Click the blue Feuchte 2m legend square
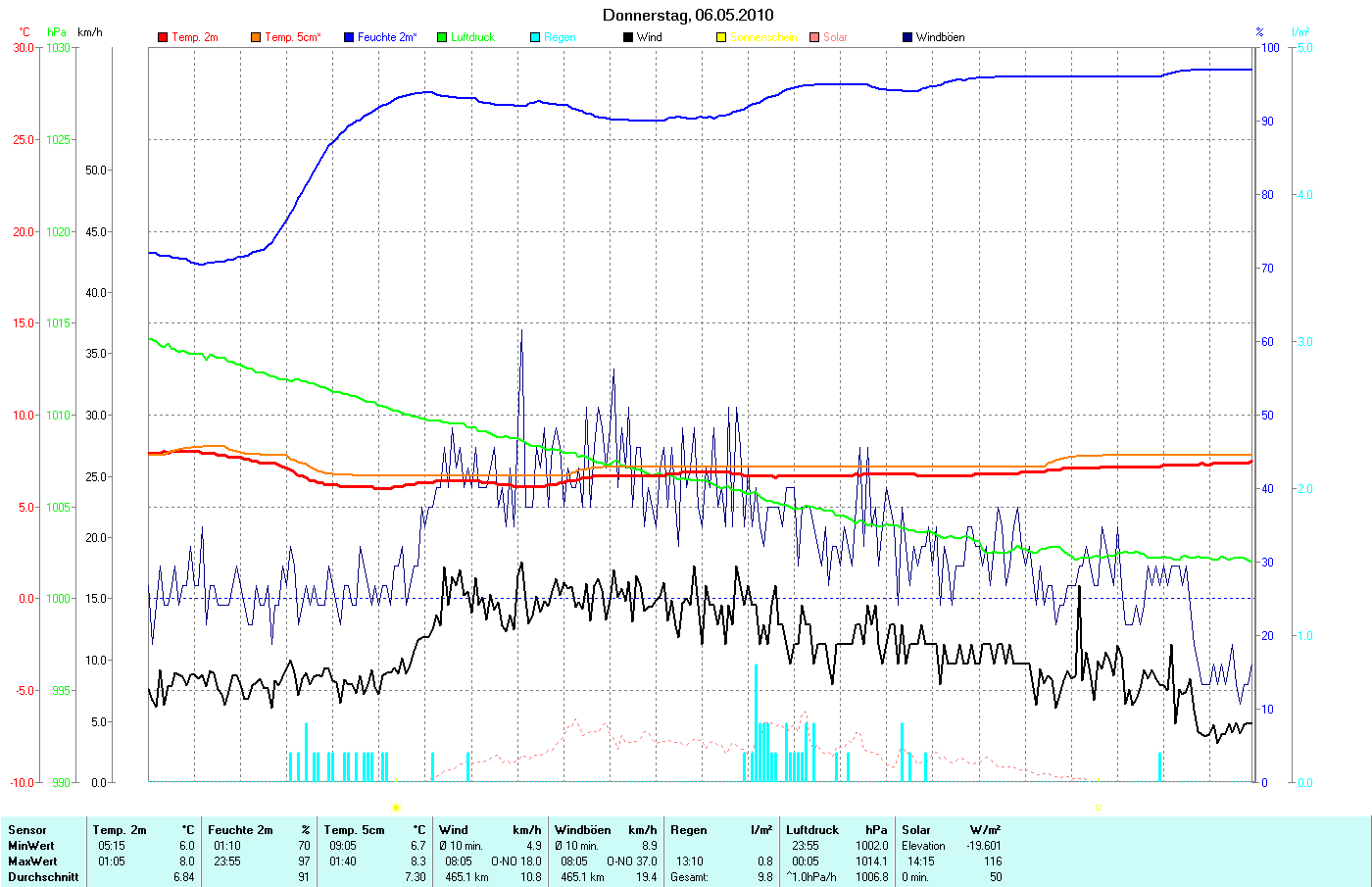 click(349, 37)
